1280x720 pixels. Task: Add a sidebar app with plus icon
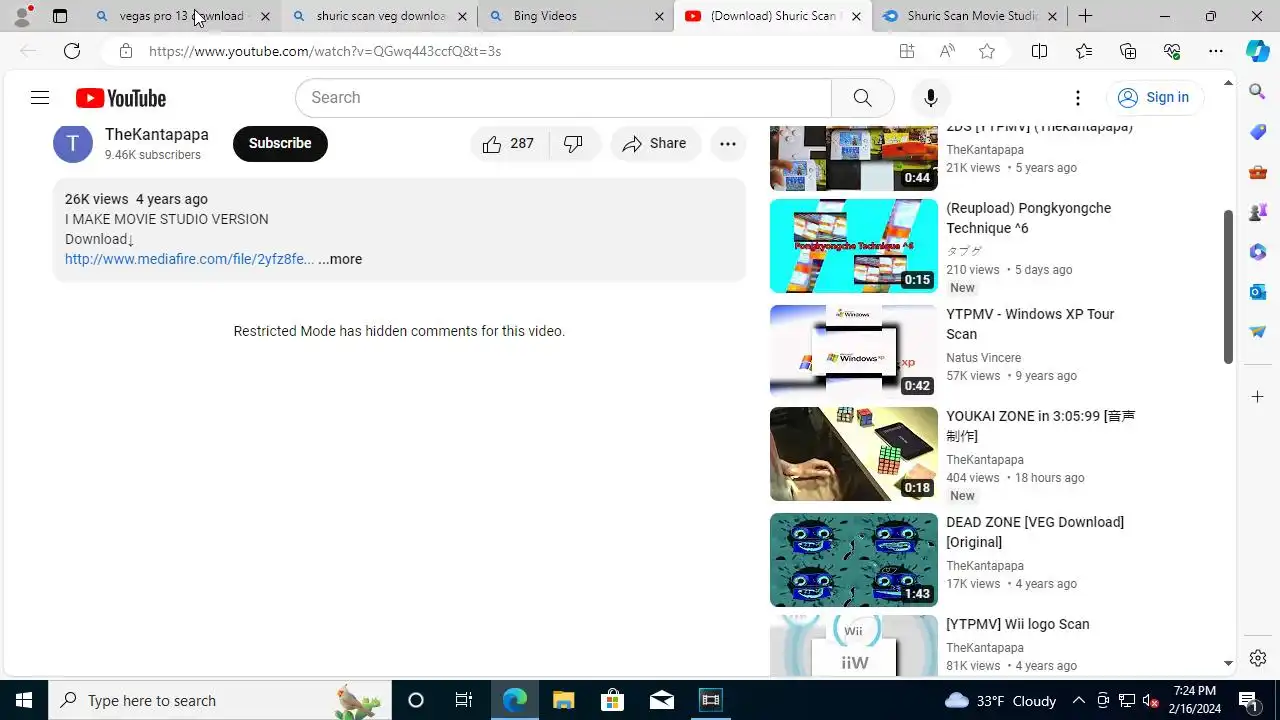[x=1258, y=397]
